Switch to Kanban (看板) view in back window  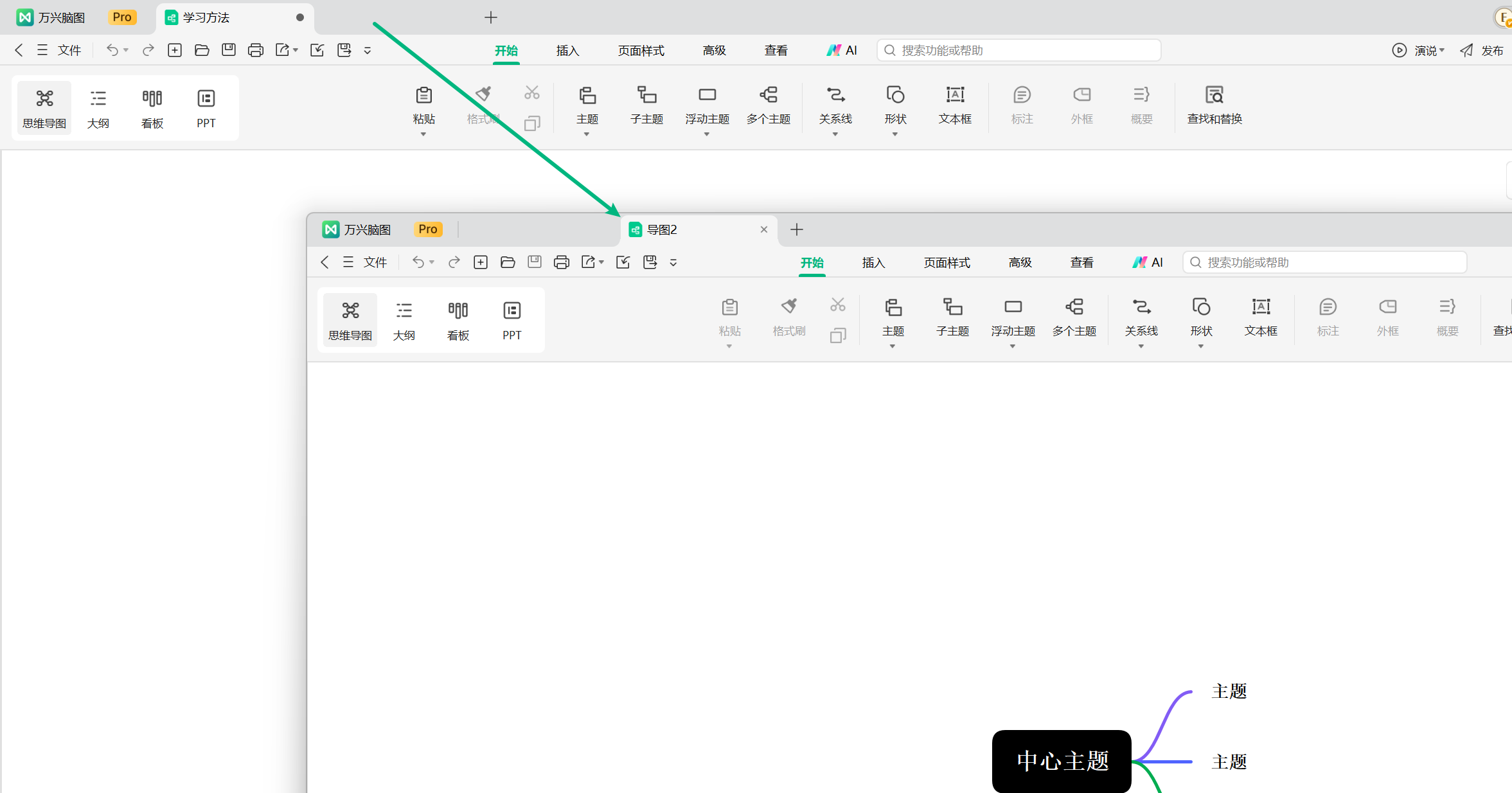(x=152, y=107)
